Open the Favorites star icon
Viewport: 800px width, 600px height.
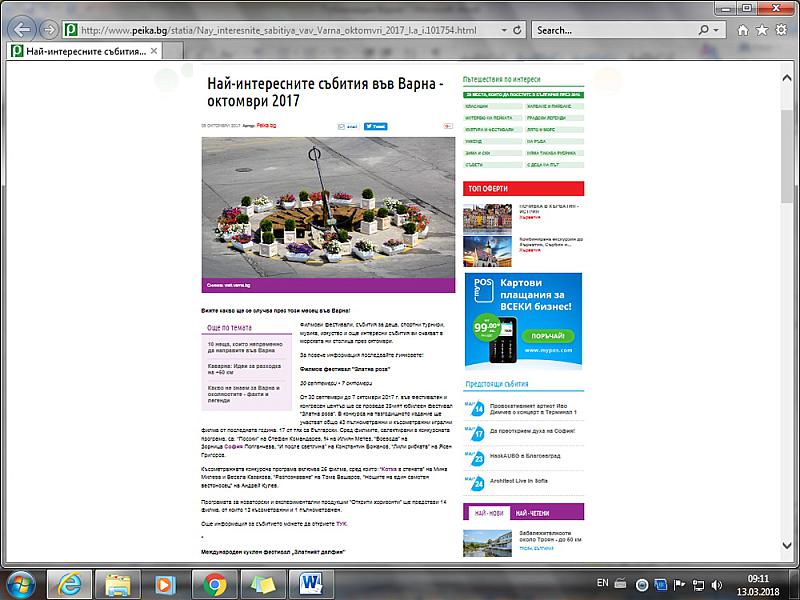click(761, 30)
